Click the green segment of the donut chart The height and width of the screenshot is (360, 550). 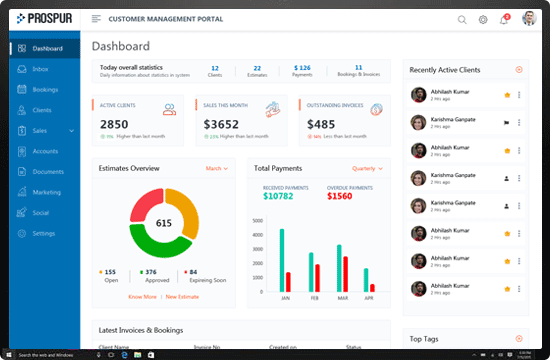158,245
